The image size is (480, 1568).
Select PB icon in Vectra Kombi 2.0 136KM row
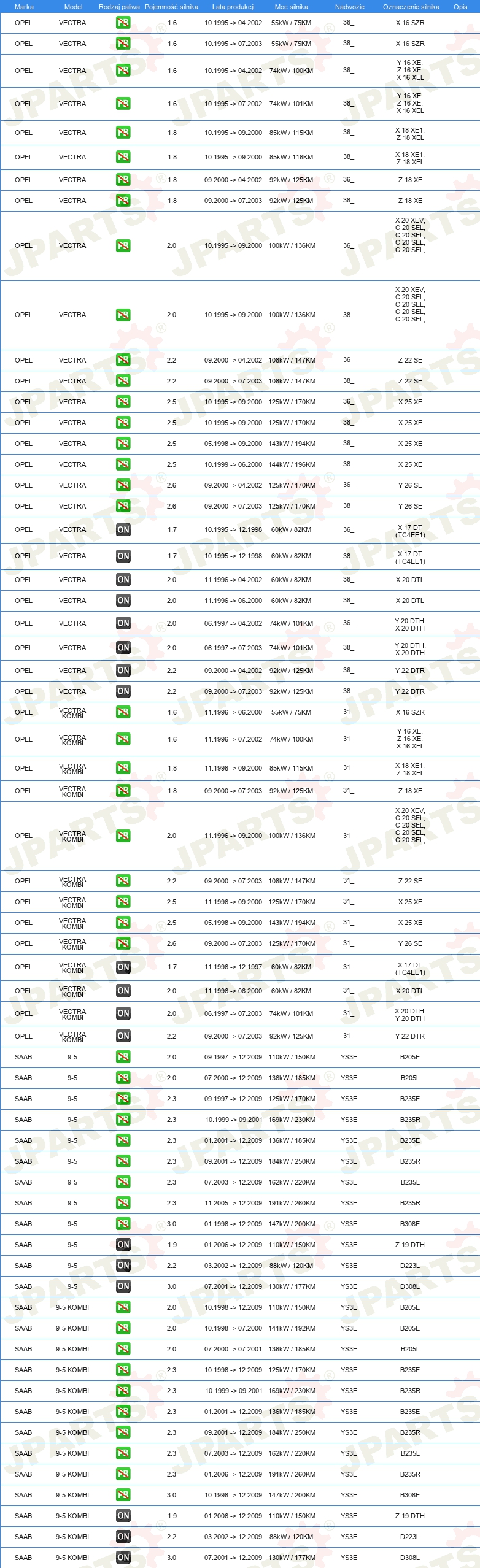pyautogui.click(x=123, y=836)
